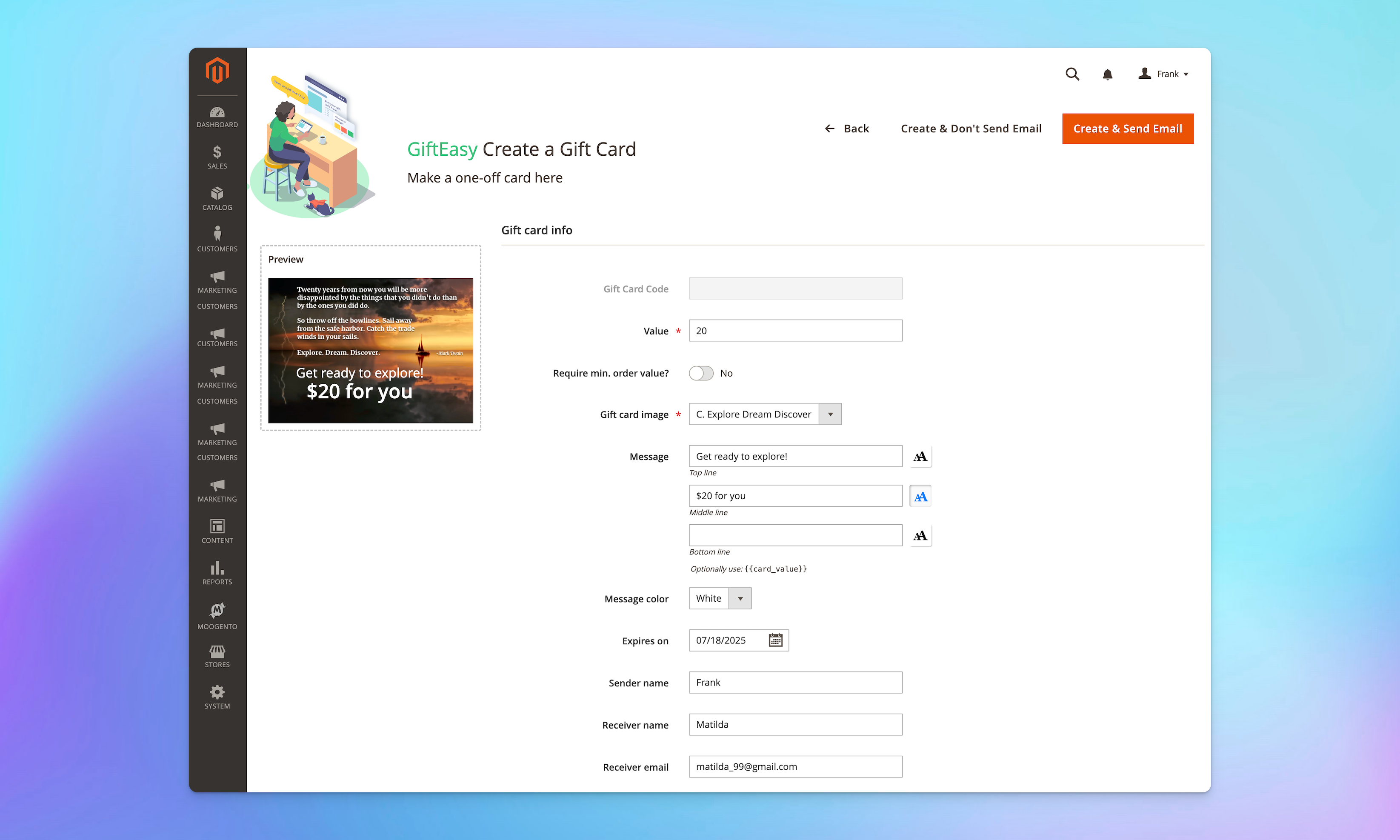The width and height of the screenshot is (1400, 840).
Task: Click the Receiver email input field
Action: point(795,766)
